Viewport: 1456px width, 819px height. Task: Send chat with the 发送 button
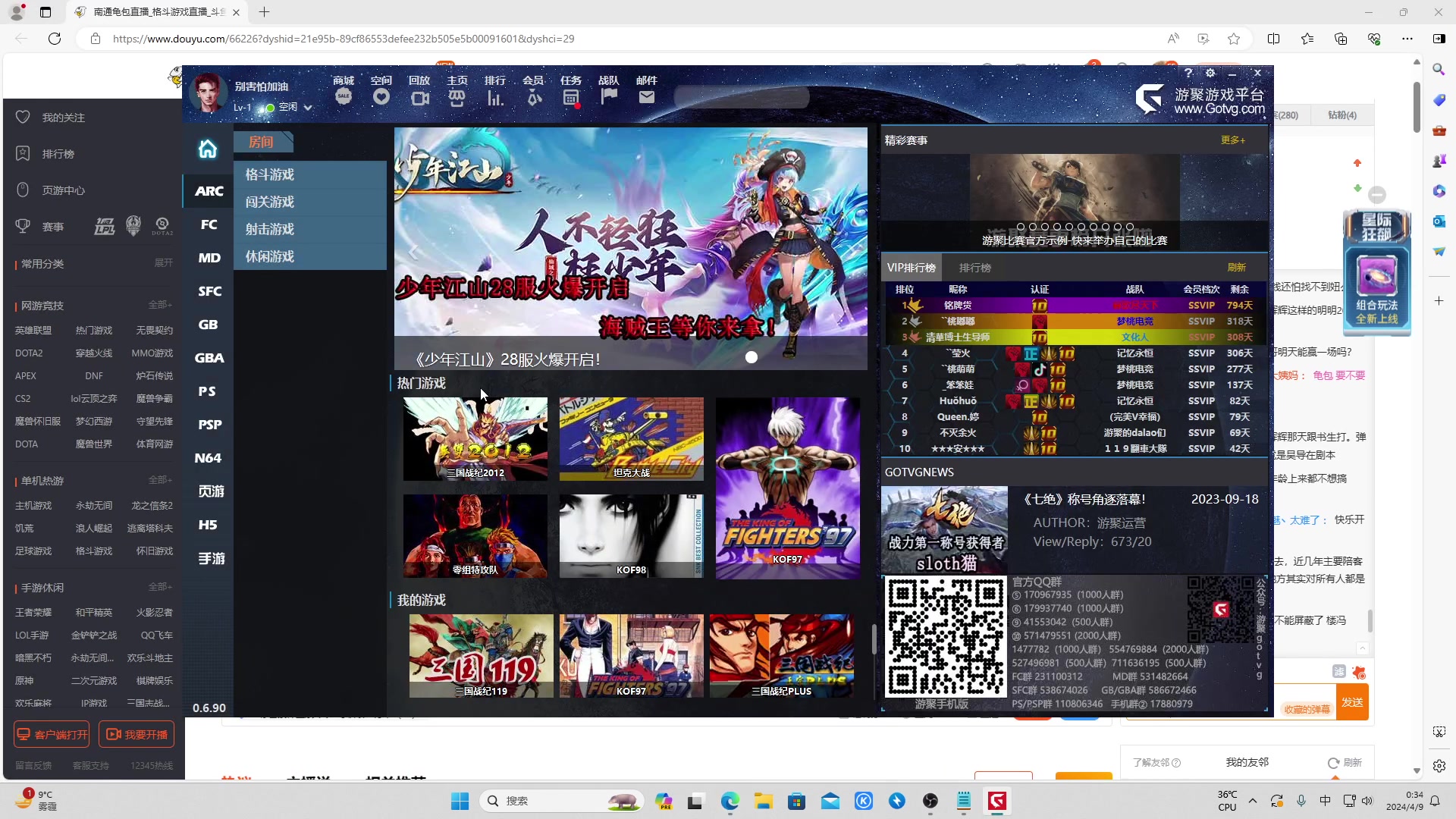pos(1352,703)
